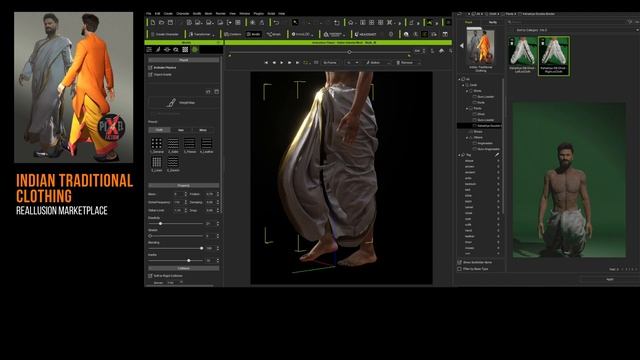Screen dimensions: 640x360
Task: Collapse the Pants folder in content tree
Action: tap(467, 109)
